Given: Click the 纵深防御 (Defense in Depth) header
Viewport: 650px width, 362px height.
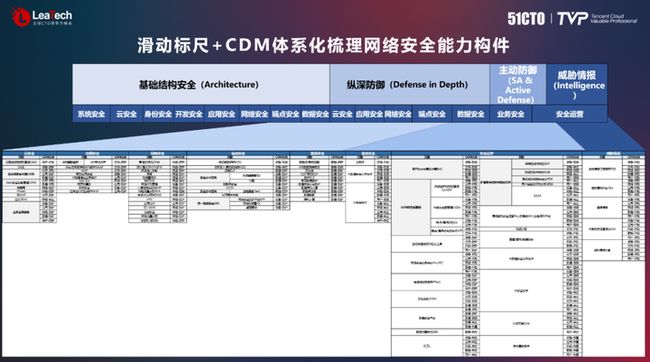Looking at the screenshot, I should 409,84.
